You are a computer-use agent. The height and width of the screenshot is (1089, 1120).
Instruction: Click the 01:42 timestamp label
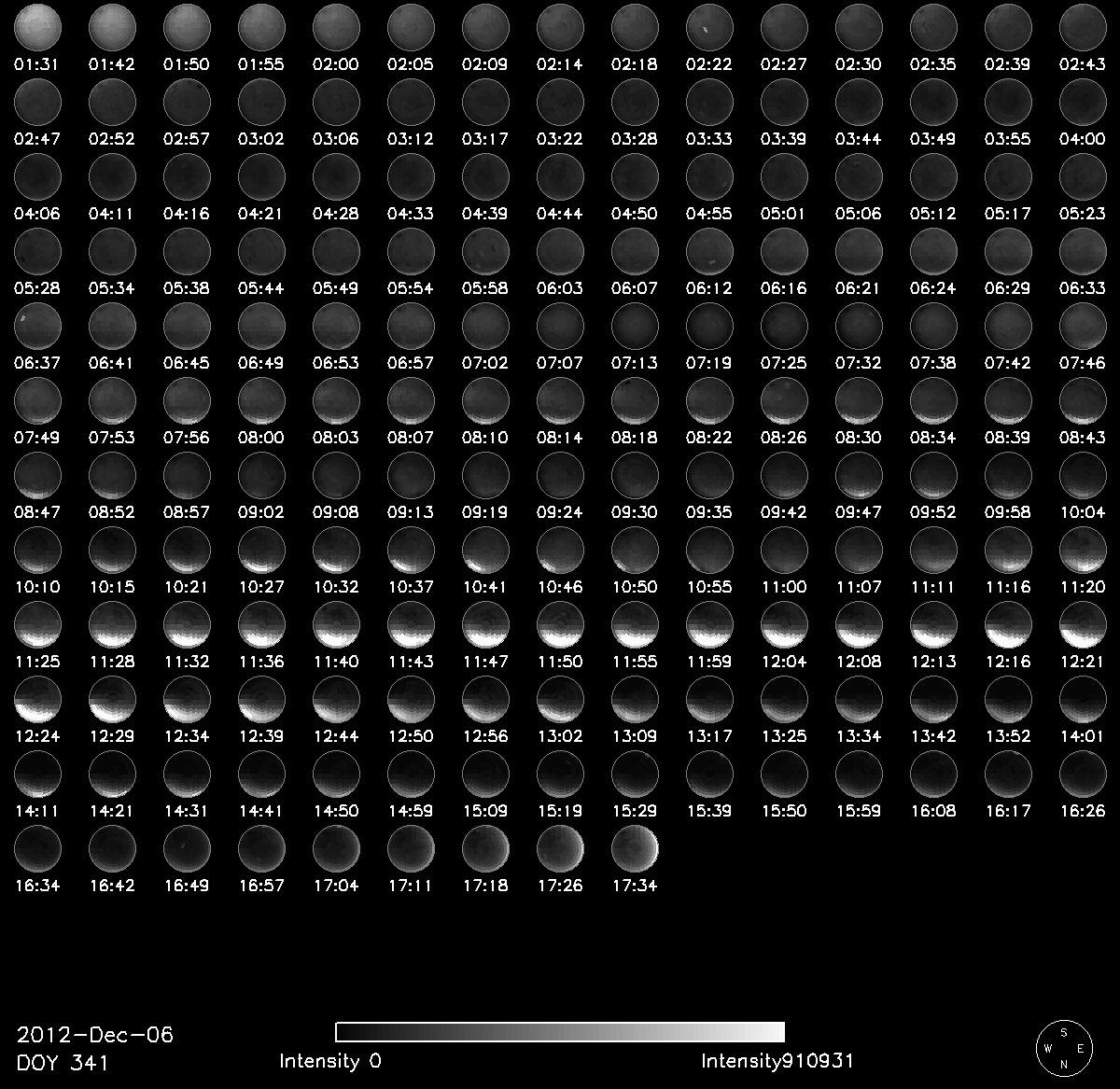click(112, 64)
